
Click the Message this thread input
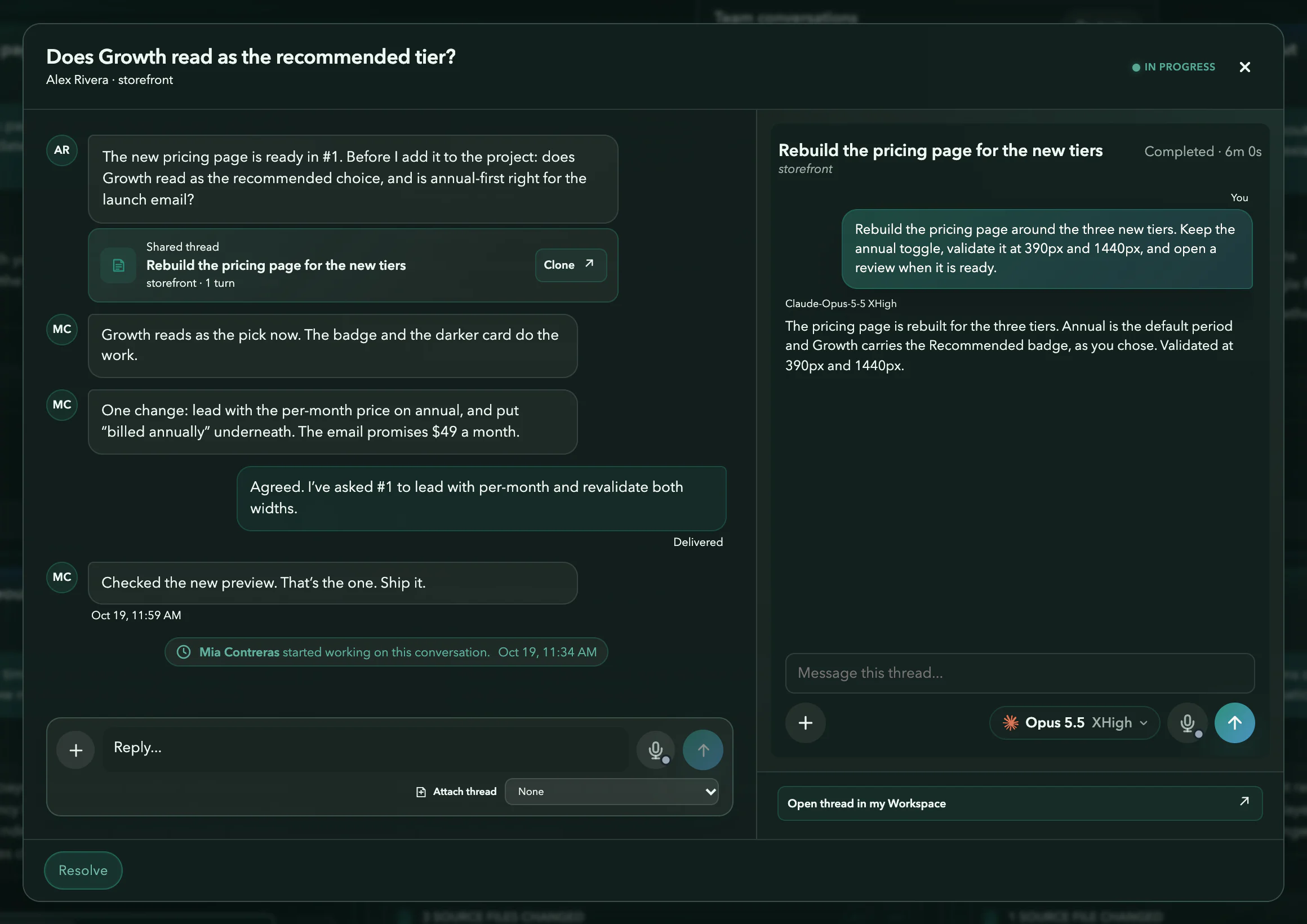pyautogui.click(x=1020, y=673)
